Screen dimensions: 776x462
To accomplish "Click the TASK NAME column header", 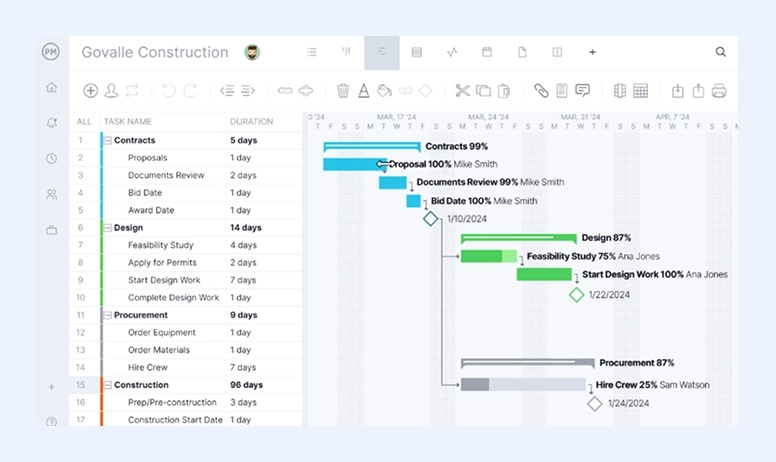I will pos(128,122).
